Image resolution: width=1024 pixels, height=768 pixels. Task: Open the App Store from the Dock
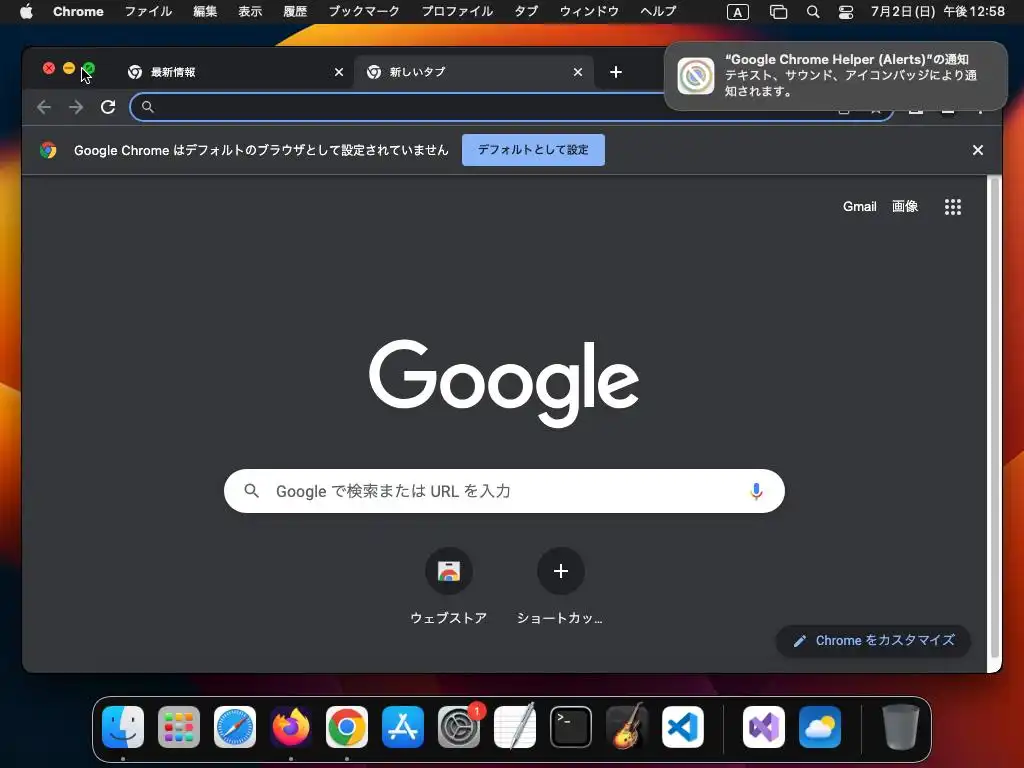[403, 727]
